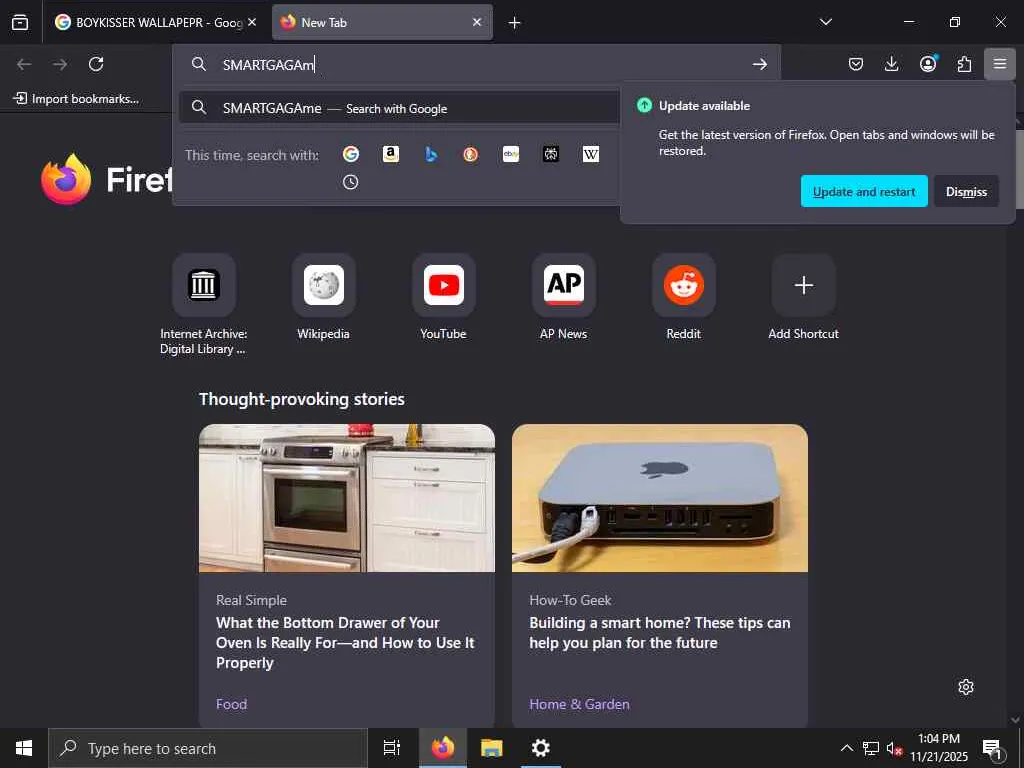
Task: Search browsing history with clock icon
Action: tap(351, 182)
